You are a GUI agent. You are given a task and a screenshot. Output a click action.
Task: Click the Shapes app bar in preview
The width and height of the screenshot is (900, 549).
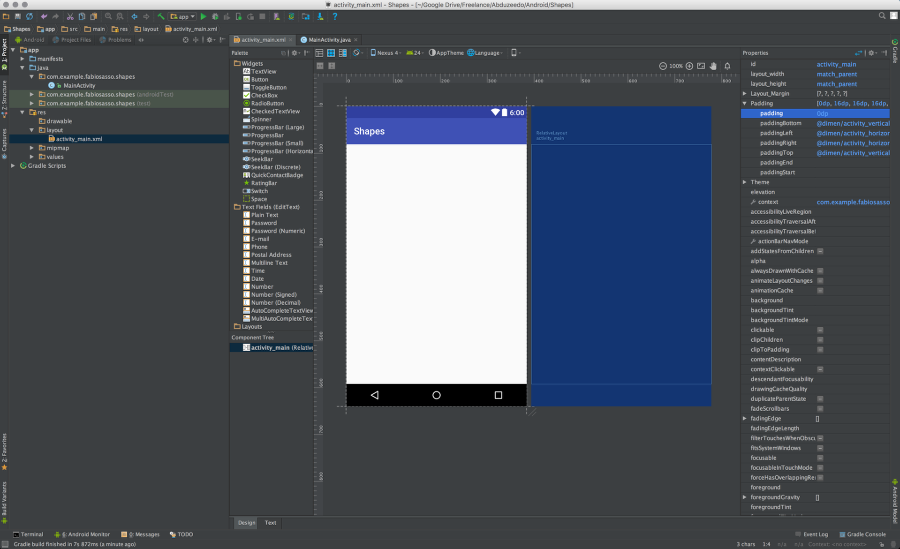pos(436,132)
